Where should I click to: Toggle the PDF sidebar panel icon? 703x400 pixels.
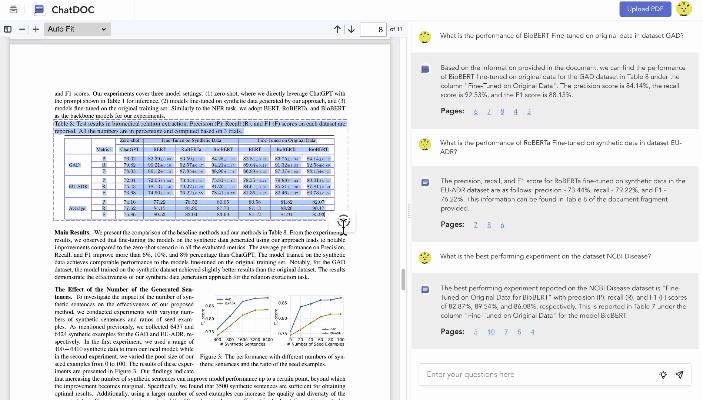(8, 29)
